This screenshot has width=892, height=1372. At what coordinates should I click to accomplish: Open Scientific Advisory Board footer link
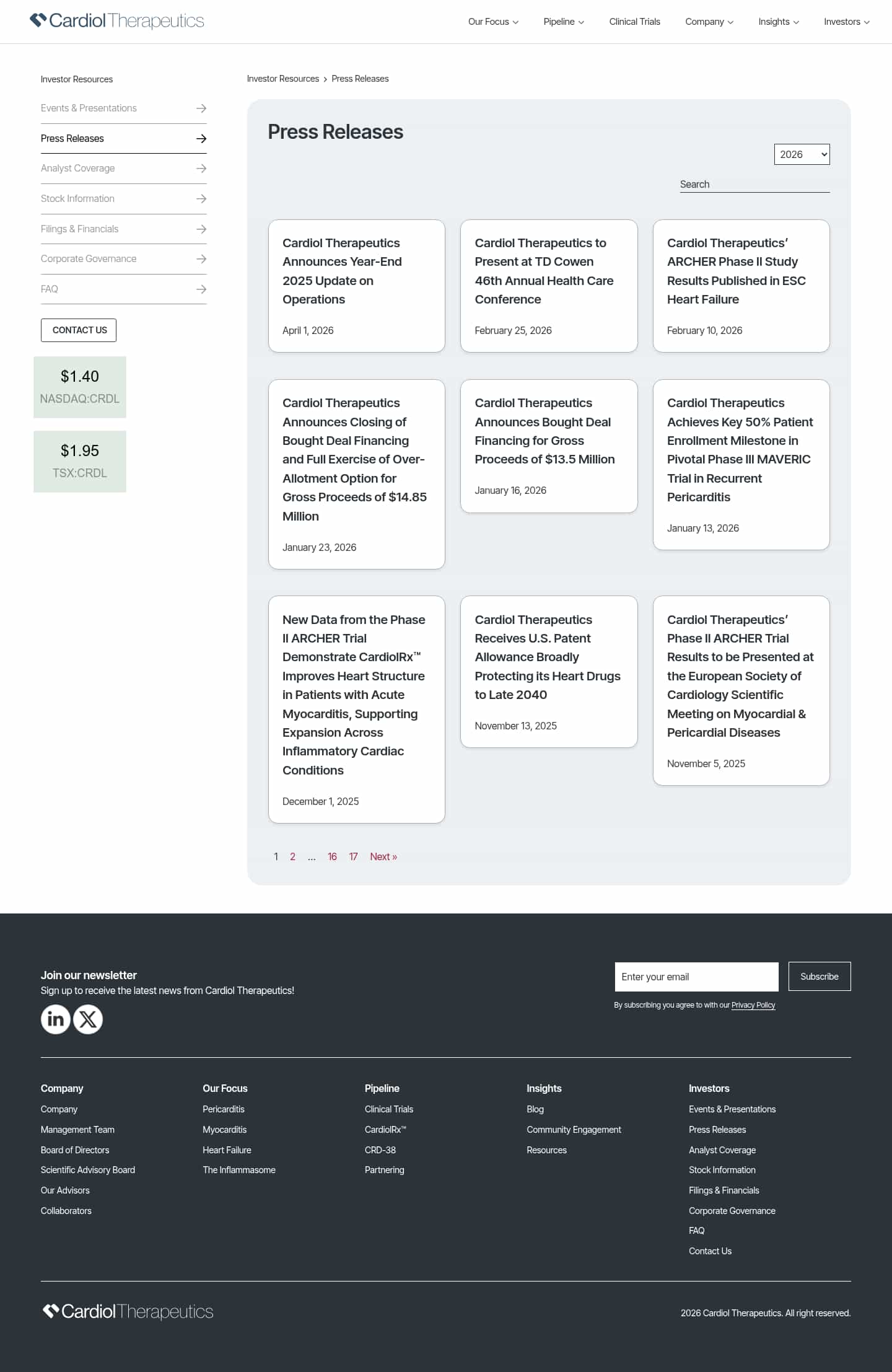click(x=88, y=1170)
